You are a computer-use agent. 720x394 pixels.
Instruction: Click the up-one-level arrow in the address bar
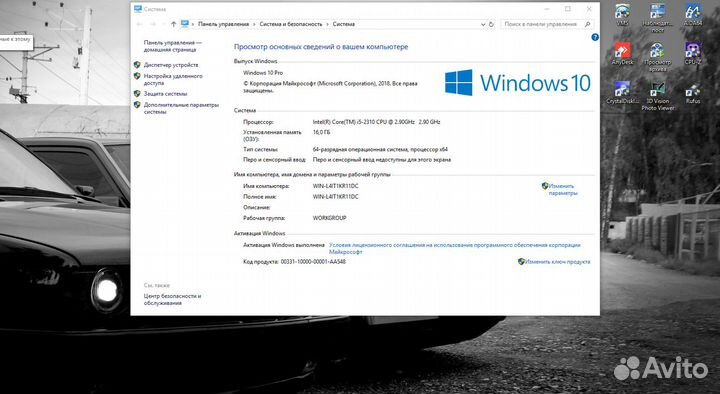173,24
